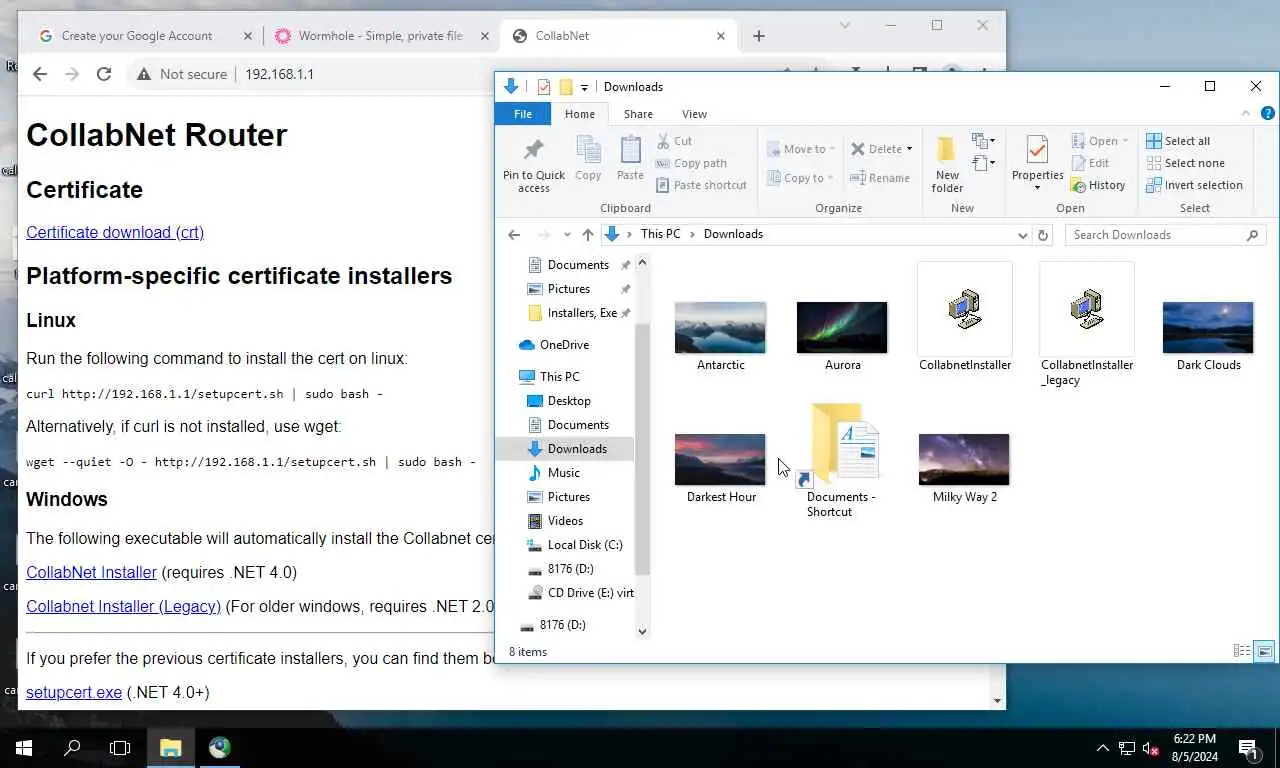
Task: Click Invert selection in ribbon
Action: [1194, 185]
